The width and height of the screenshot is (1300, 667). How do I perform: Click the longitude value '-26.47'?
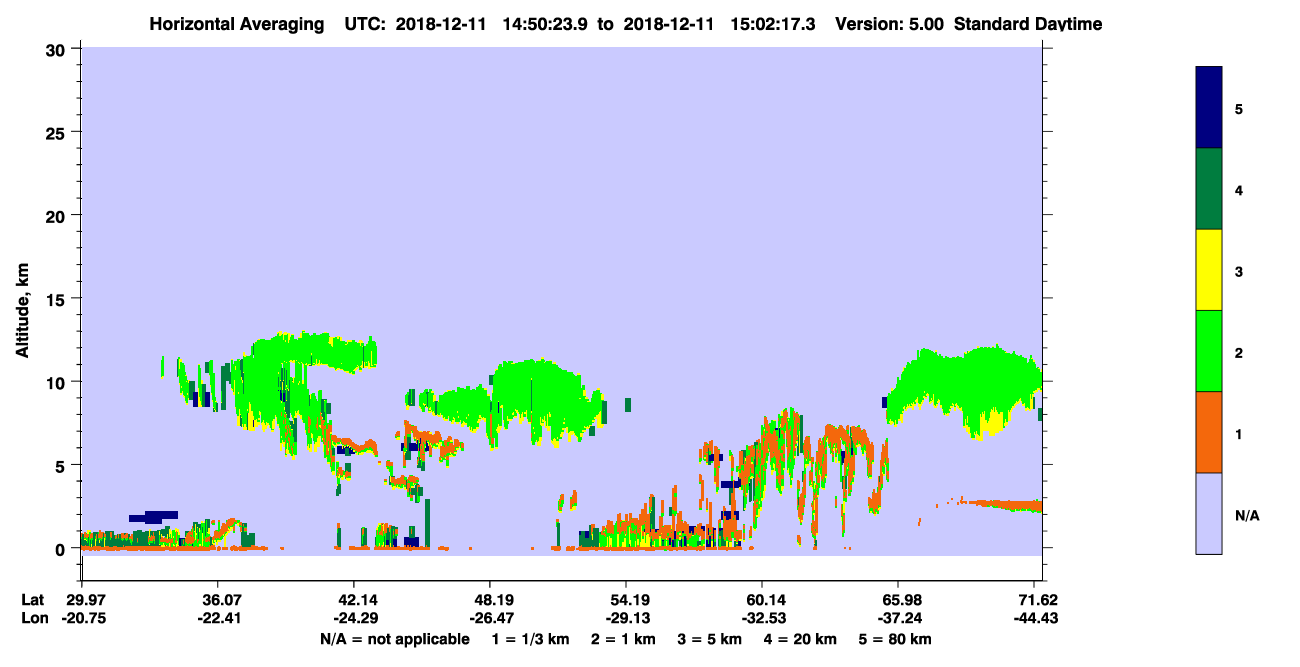[x=490, y=618]
